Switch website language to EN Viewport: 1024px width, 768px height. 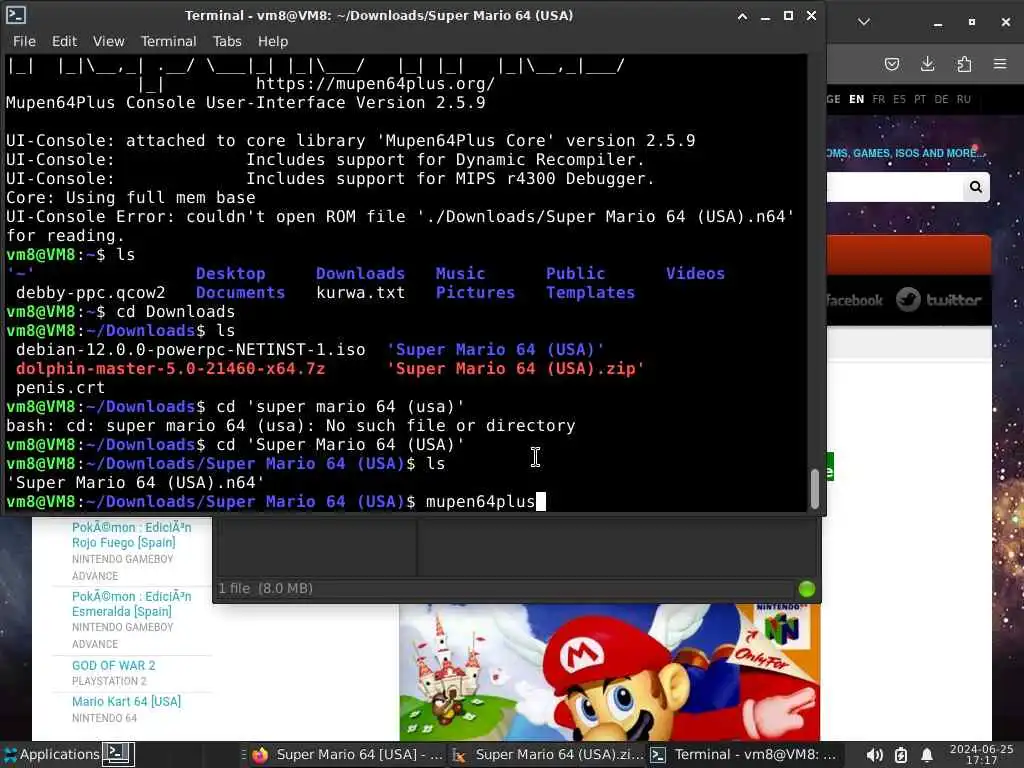click(x=856, y=99)
